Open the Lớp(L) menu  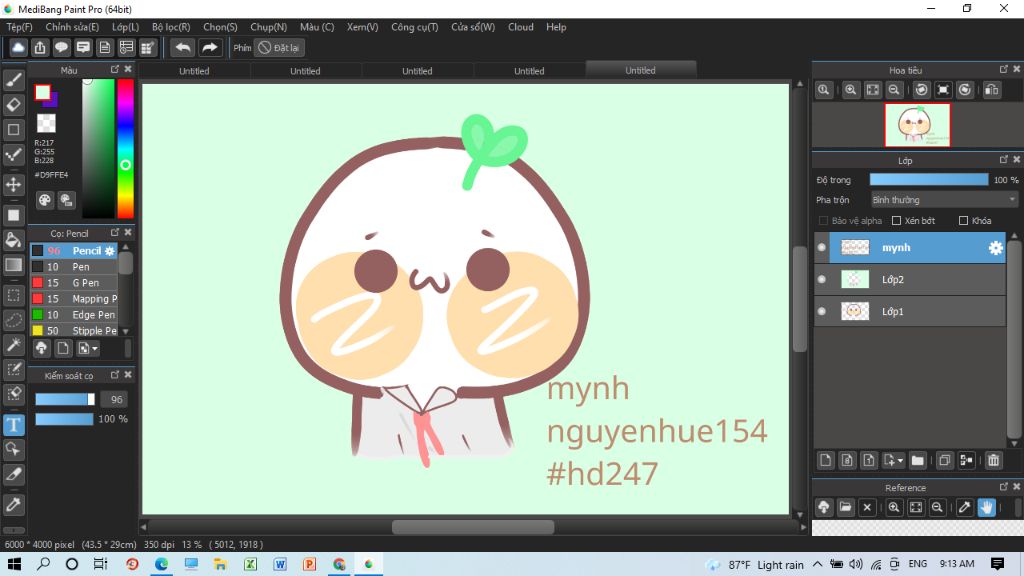point(125,27)
